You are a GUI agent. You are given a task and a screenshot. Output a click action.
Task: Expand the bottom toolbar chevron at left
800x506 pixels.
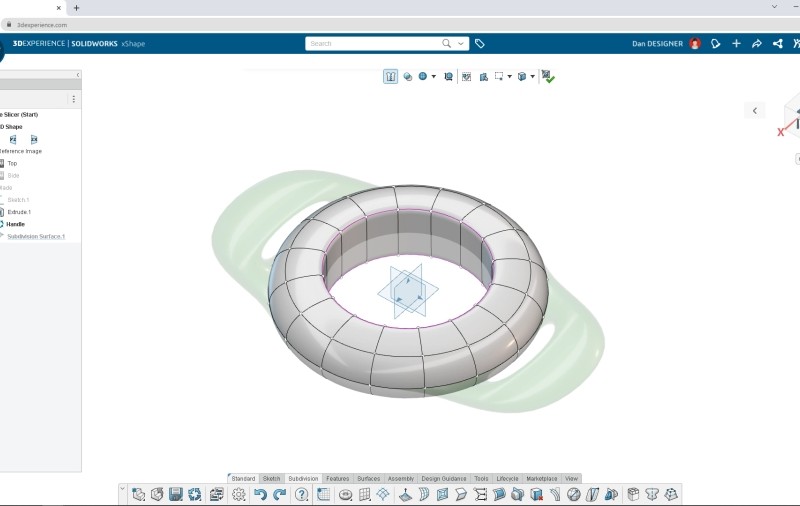[123, 489]
